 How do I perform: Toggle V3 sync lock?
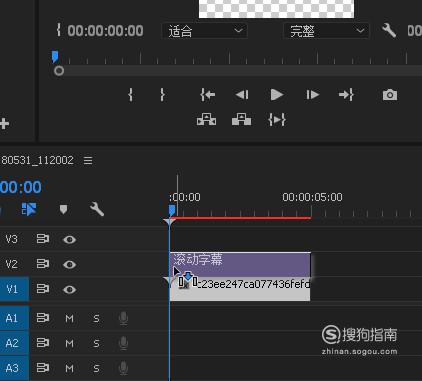43,239
